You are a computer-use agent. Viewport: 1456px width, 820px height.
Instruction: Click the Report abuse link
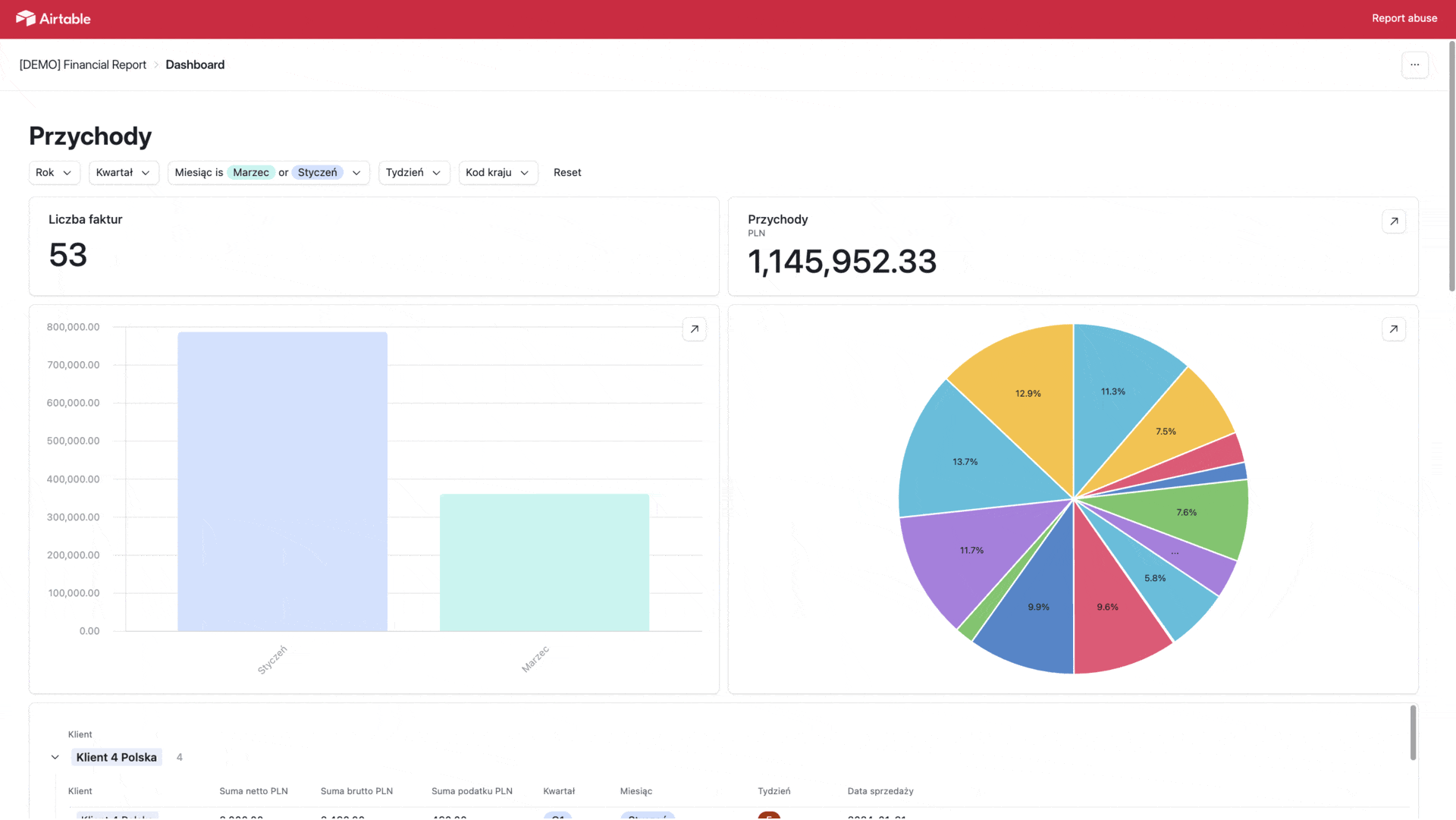[1404, 17]
